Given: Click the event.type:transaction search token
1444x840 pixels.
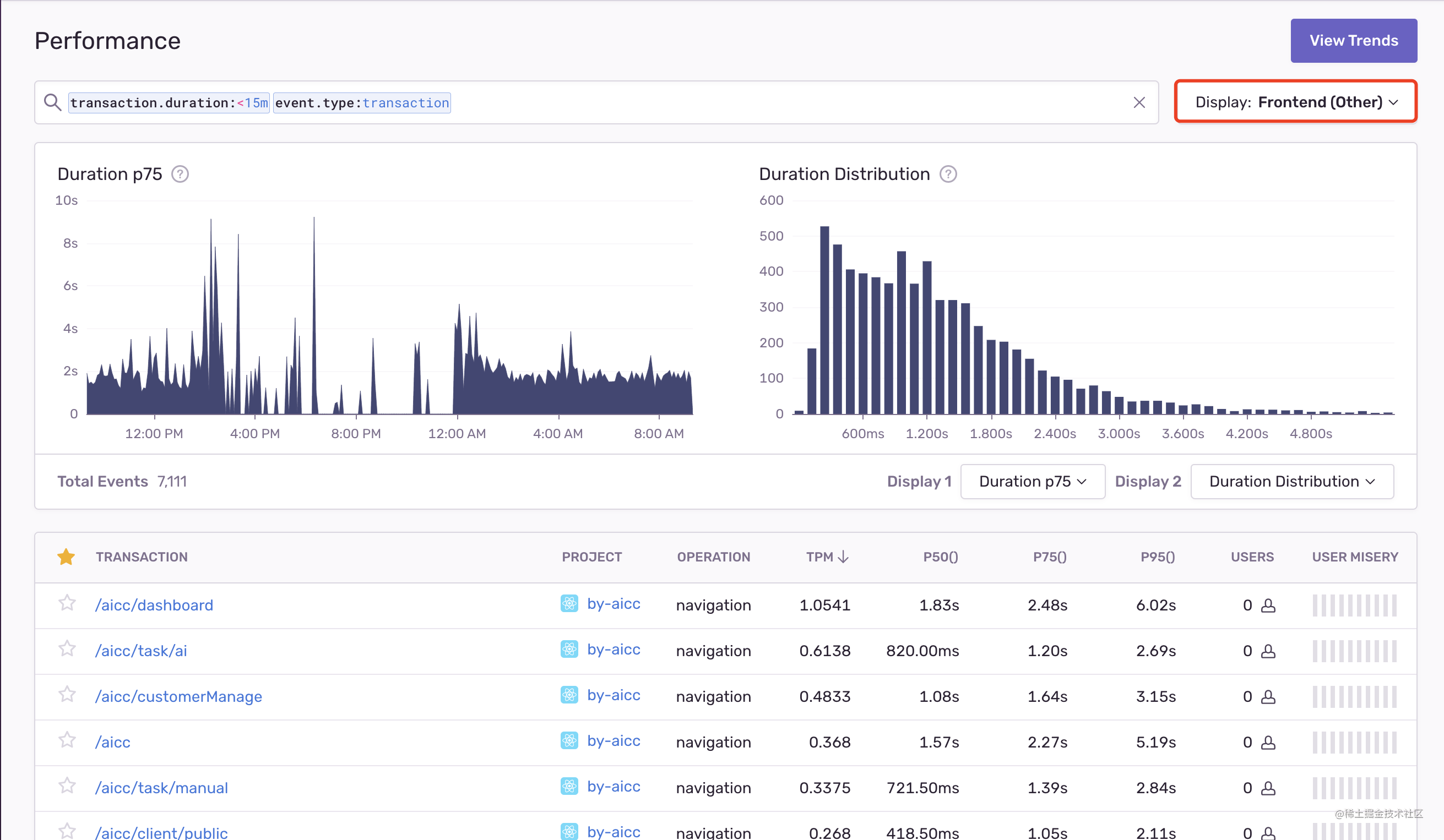Looking at the screenshot, I should (x=362, y=102).
